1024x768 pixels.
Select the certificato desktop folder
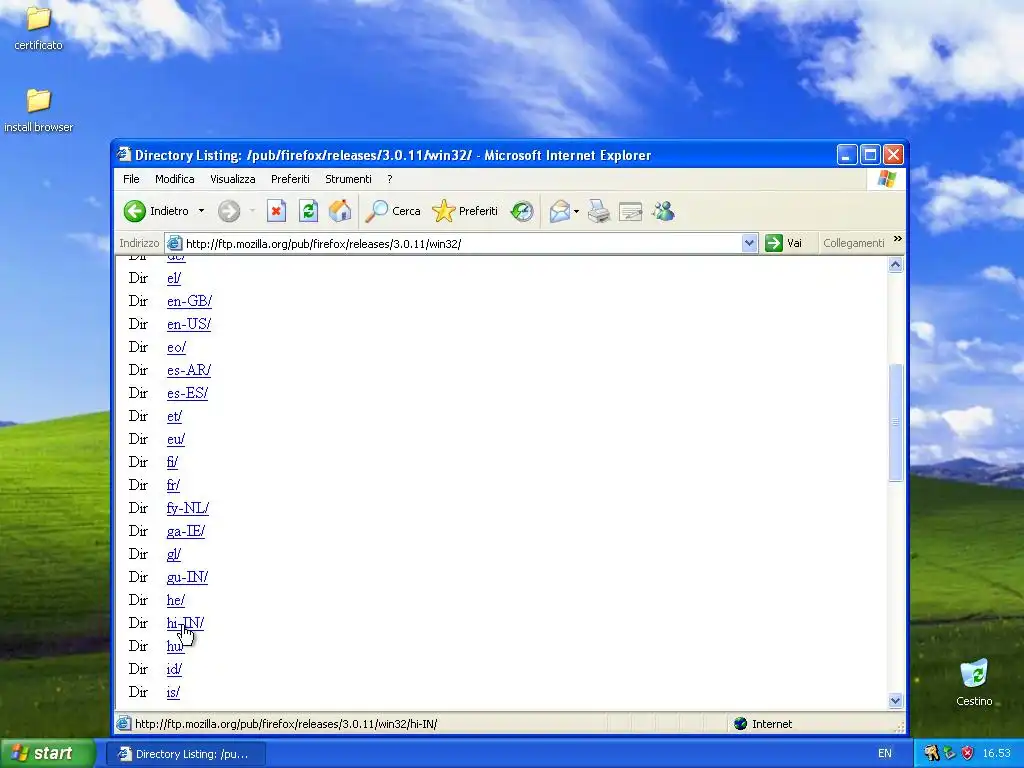[39, 28]
